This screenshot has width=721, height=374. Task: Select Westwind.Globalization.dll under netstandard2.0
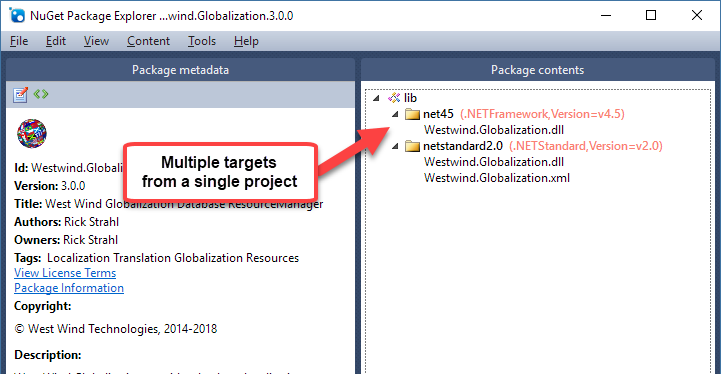[494, 162]
